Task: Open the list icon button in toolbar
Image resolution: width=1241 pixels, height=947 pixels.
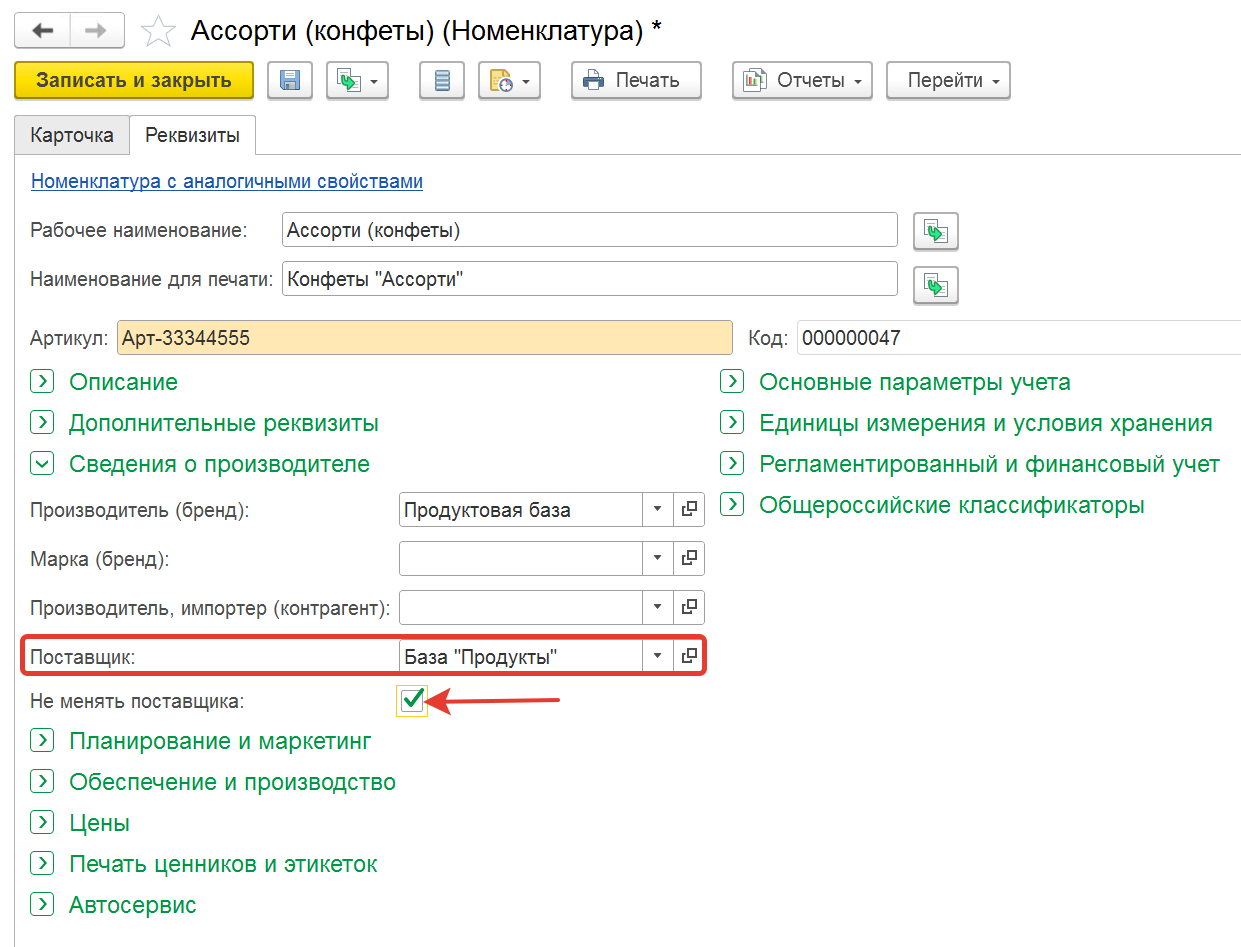Action: (x=442, y=81)
